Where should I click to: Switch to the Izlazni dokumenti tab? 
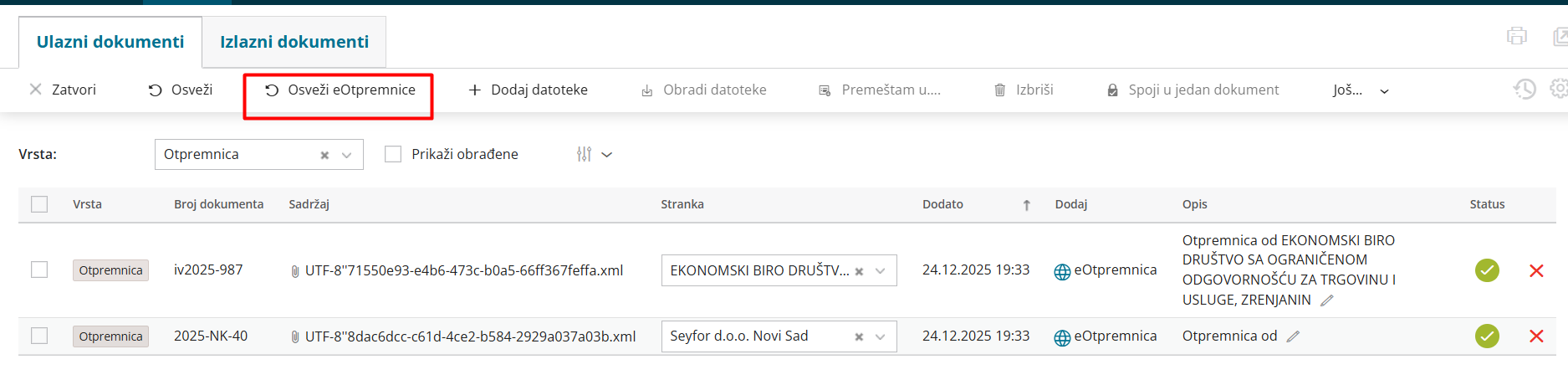point(294,42)
